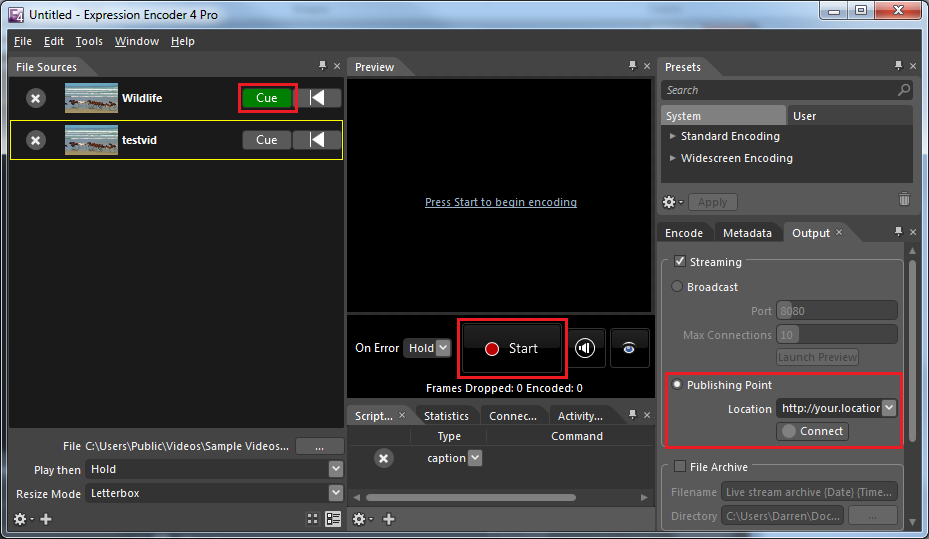929x539 pixels.
Task: Remove the Wildlife file source
Action: tap(36, 98)
